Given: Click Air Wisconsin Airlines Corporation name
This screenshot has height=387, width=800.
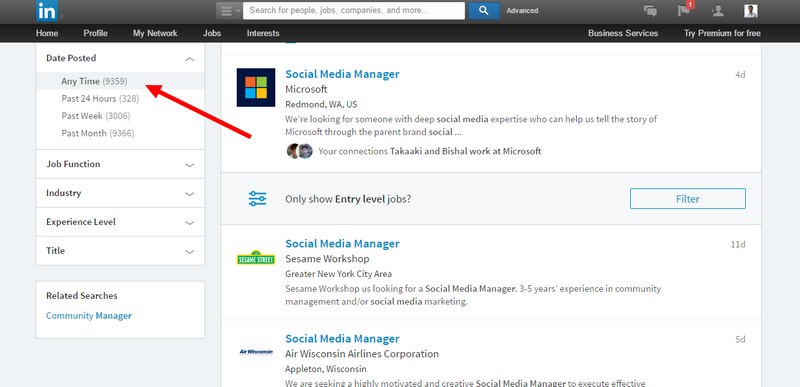Looking at the screenshot, I should click(x=362, y=354).
